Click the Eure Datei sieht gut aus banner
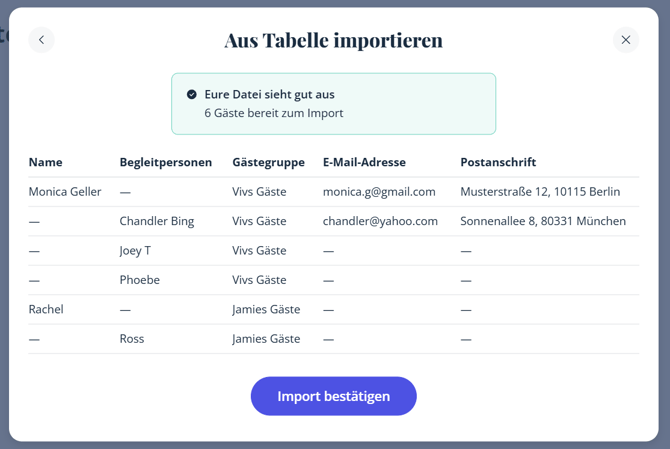 [x=333, y=104]
